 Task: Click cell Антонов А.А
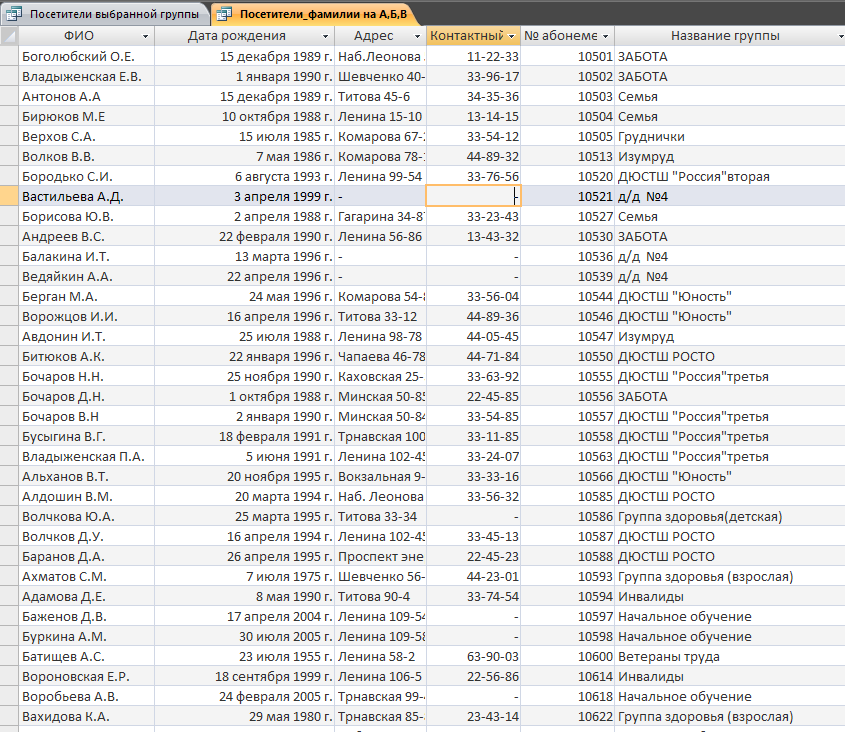[86, 96]
